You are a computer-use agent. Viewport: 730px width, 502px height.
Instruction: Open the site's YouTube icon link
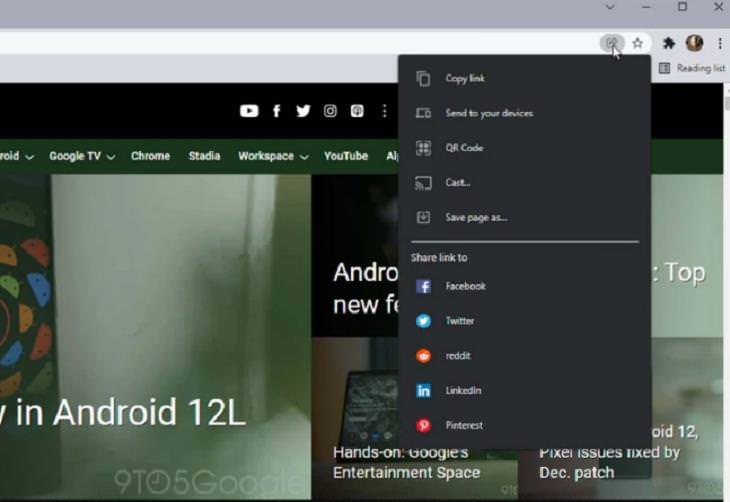pyautogui.click(x=249, y=111)
